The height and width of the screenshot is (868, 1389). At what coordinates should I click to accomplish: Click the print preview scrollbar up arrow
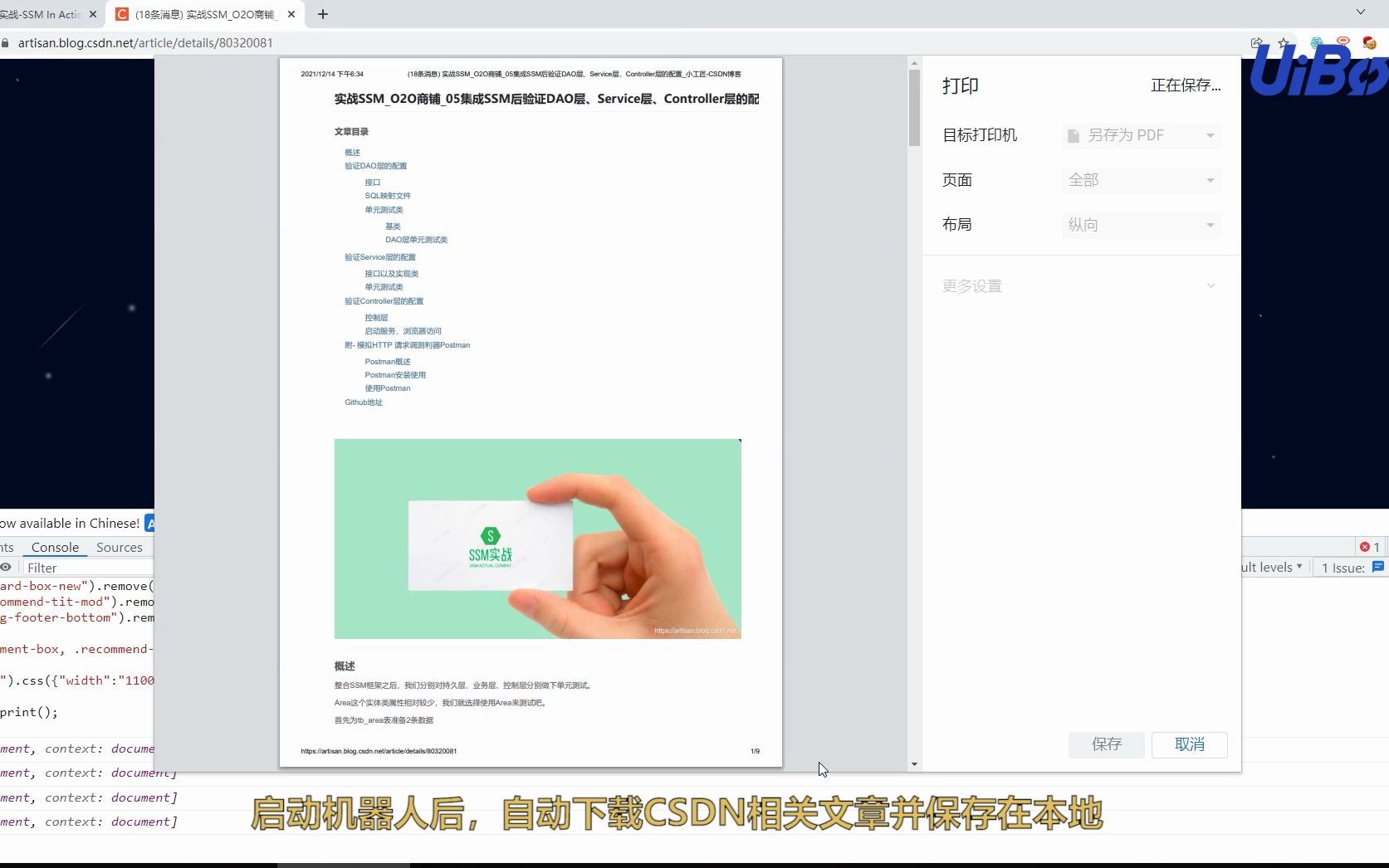(914, 63)
